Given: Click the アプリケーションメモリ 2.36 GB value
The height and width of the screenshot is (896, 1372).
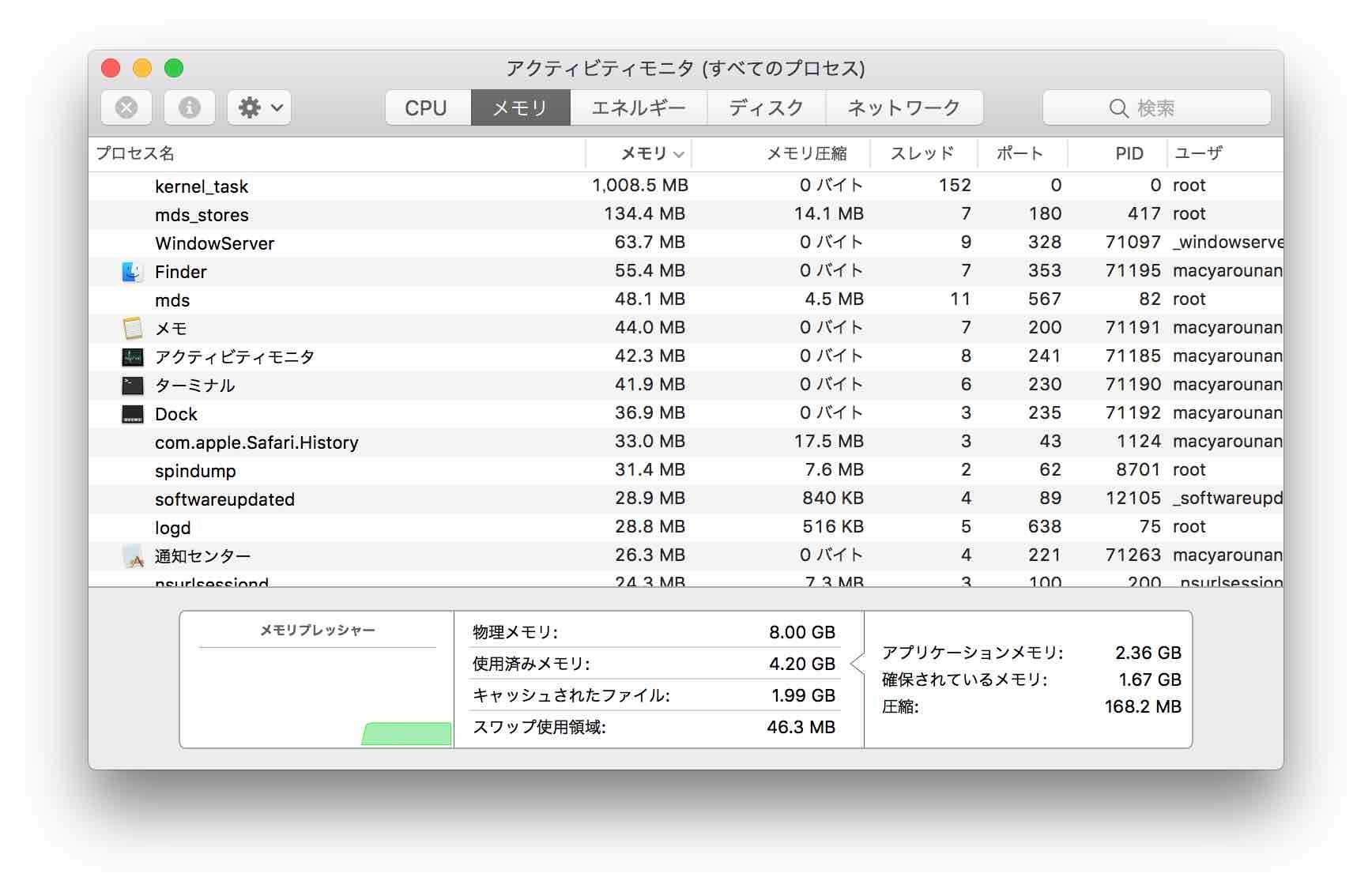Looking at the screenshot, I should point(1148,653).
